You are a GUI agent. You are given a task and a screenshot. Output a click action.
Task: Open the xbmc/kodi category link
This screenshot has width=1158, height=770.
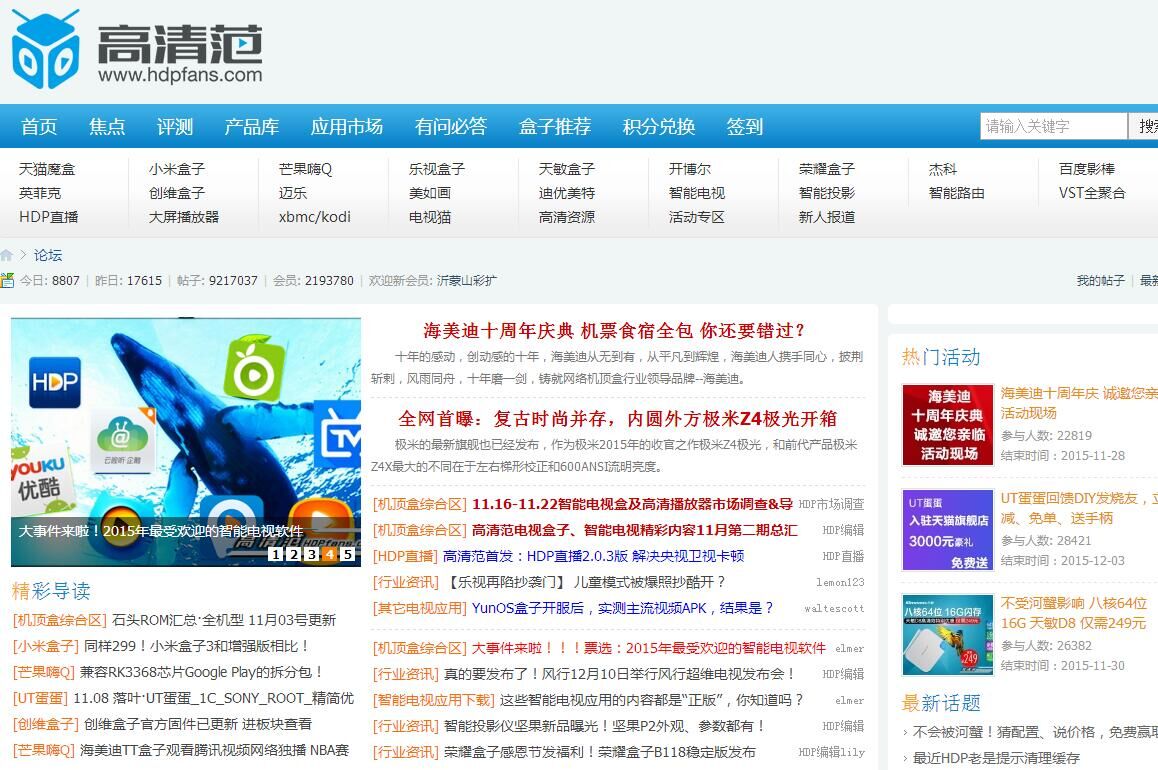point(315,217)
